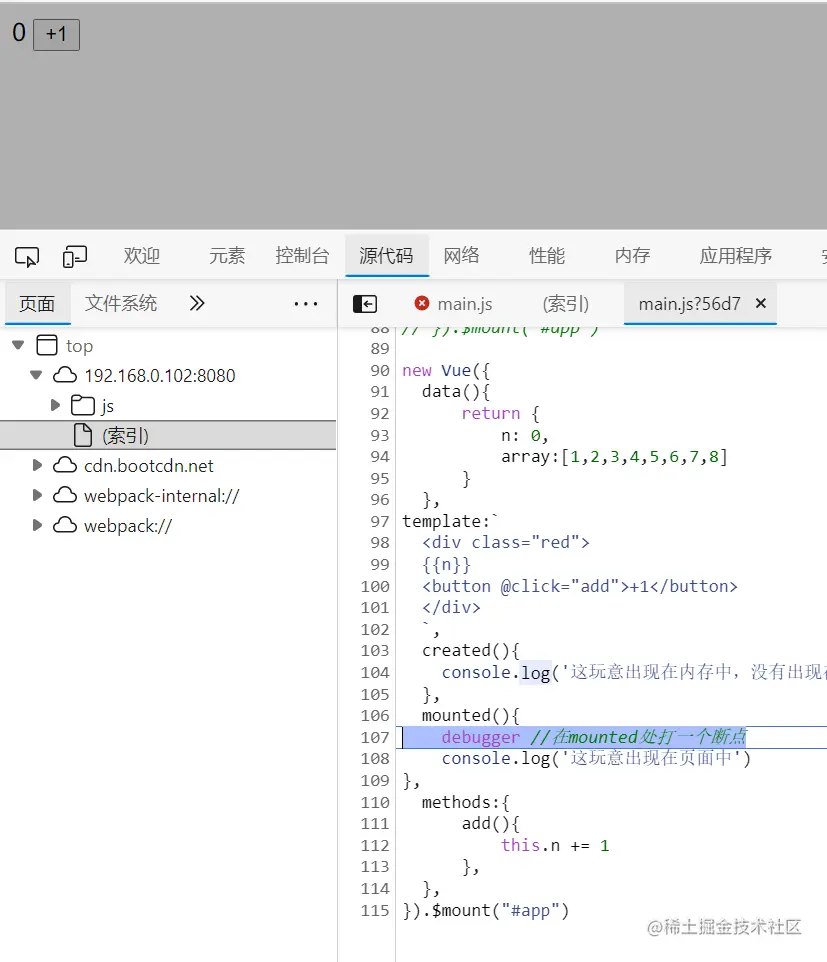Click the 'debugger' keyword in code

480,737
